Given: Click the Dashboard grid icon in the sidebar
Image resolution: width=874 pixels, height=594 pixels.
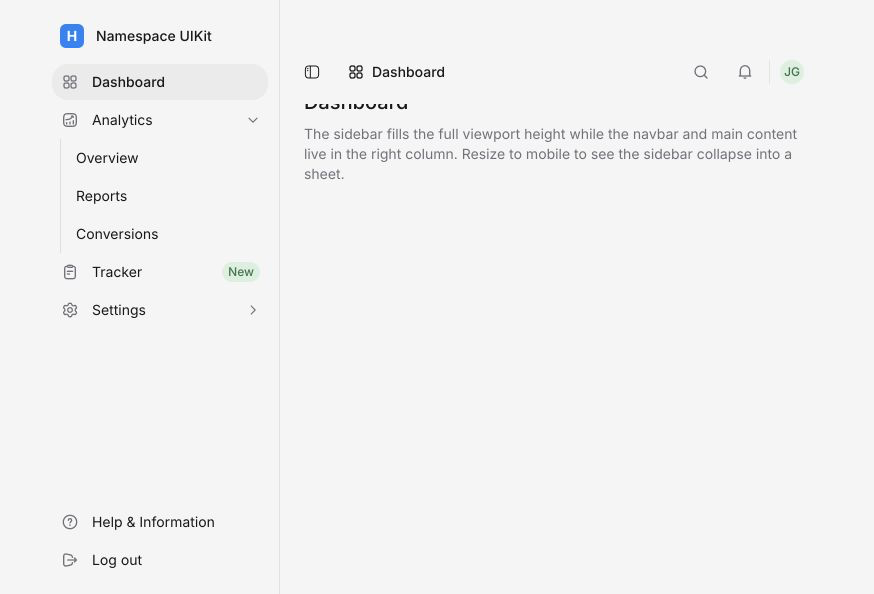Looking at the screenshot, I should (70, 82).
